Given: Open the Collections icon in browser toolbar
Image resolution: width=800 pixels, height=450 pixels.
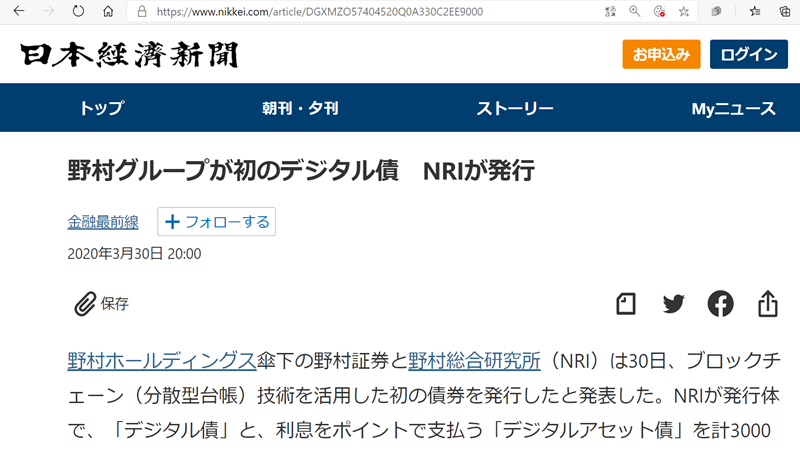Looking at the screenshot, I should [716, 11].
